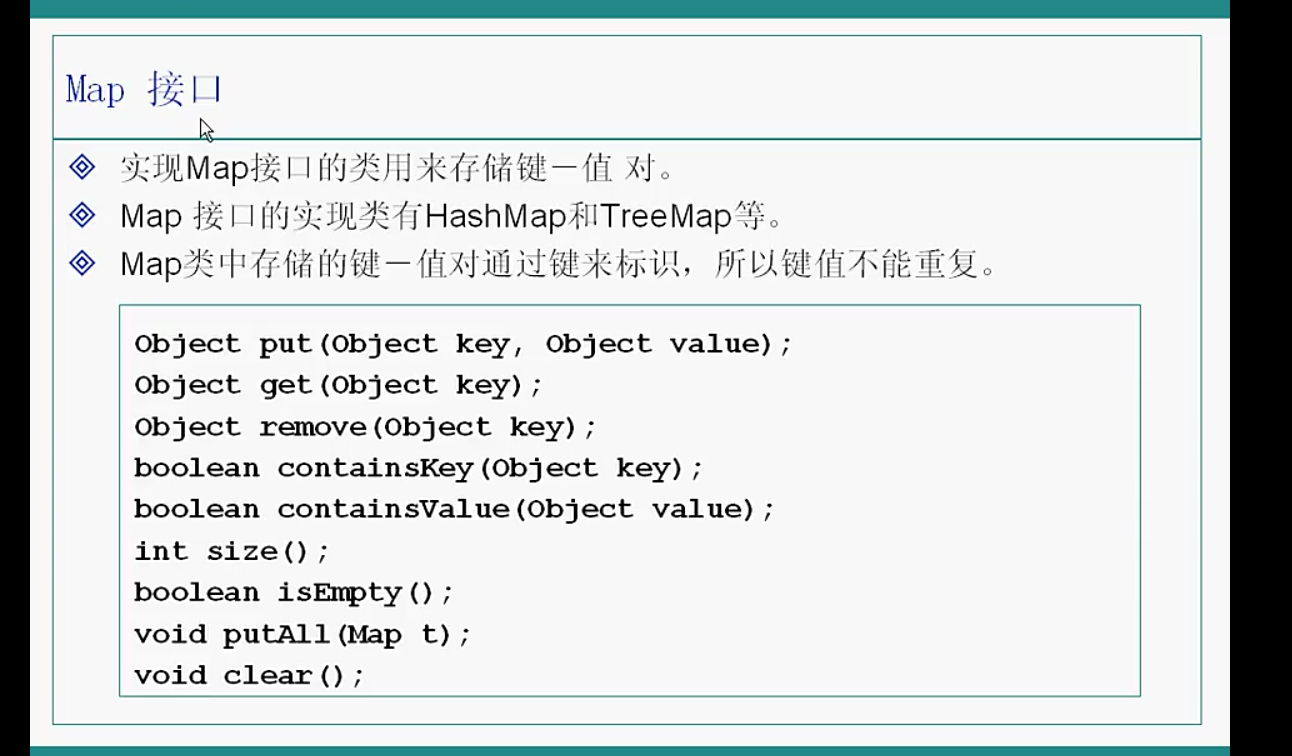The image size is (1292, 756).
Task: Select the line 实现Map接口的类用来存储键-值对
Action: (x=396, y=167)
